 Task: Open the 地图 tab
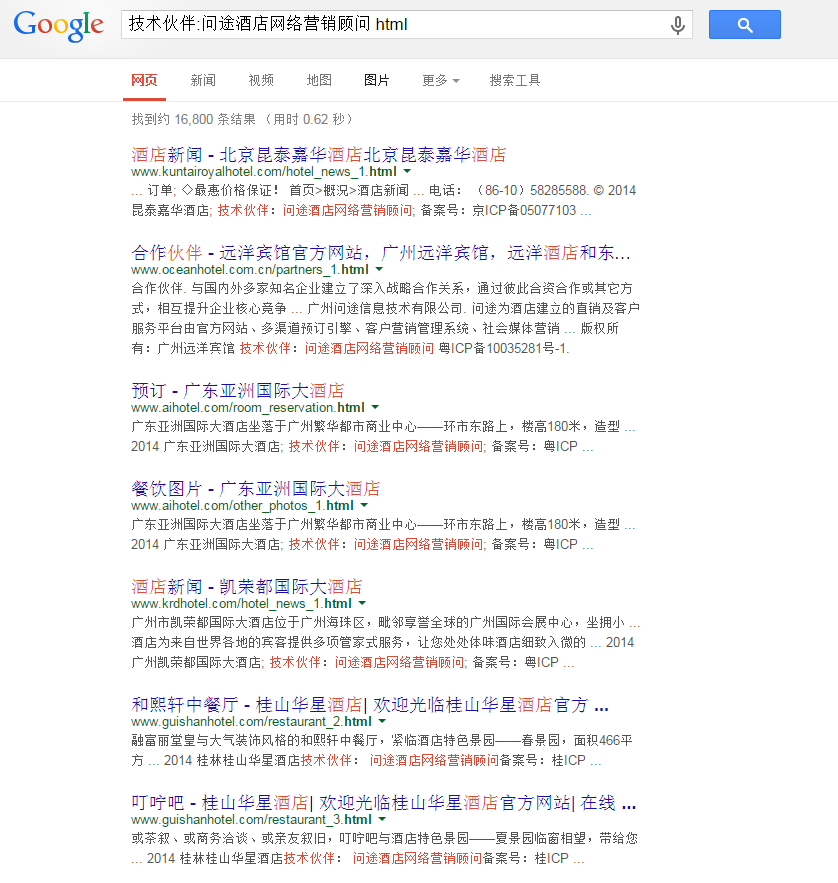tap(319, 80)
